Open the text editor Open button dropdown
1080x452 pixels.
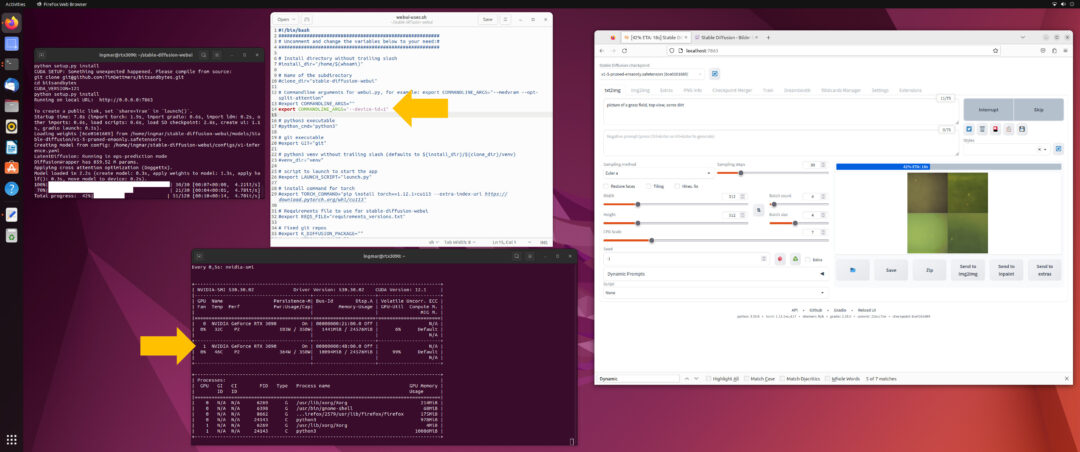287,19
